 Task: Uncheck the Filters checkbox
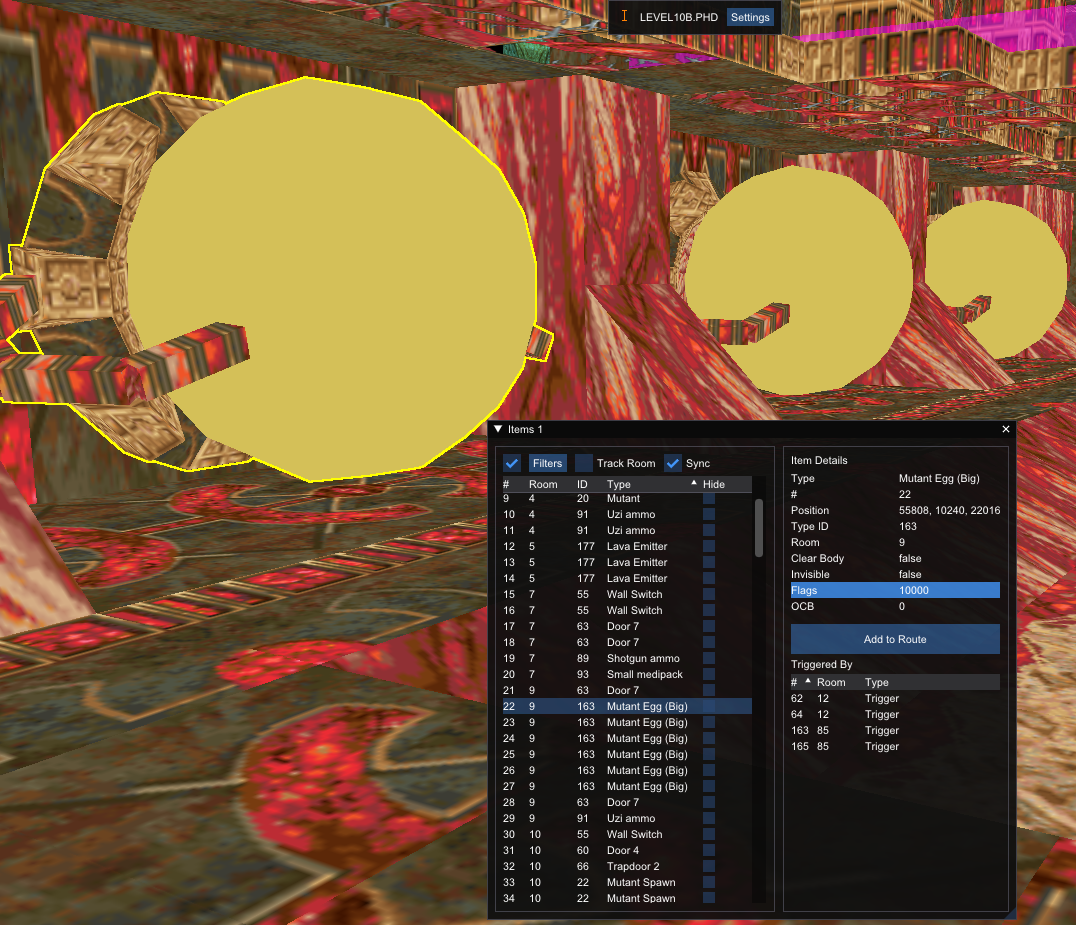tap(511, 462)
